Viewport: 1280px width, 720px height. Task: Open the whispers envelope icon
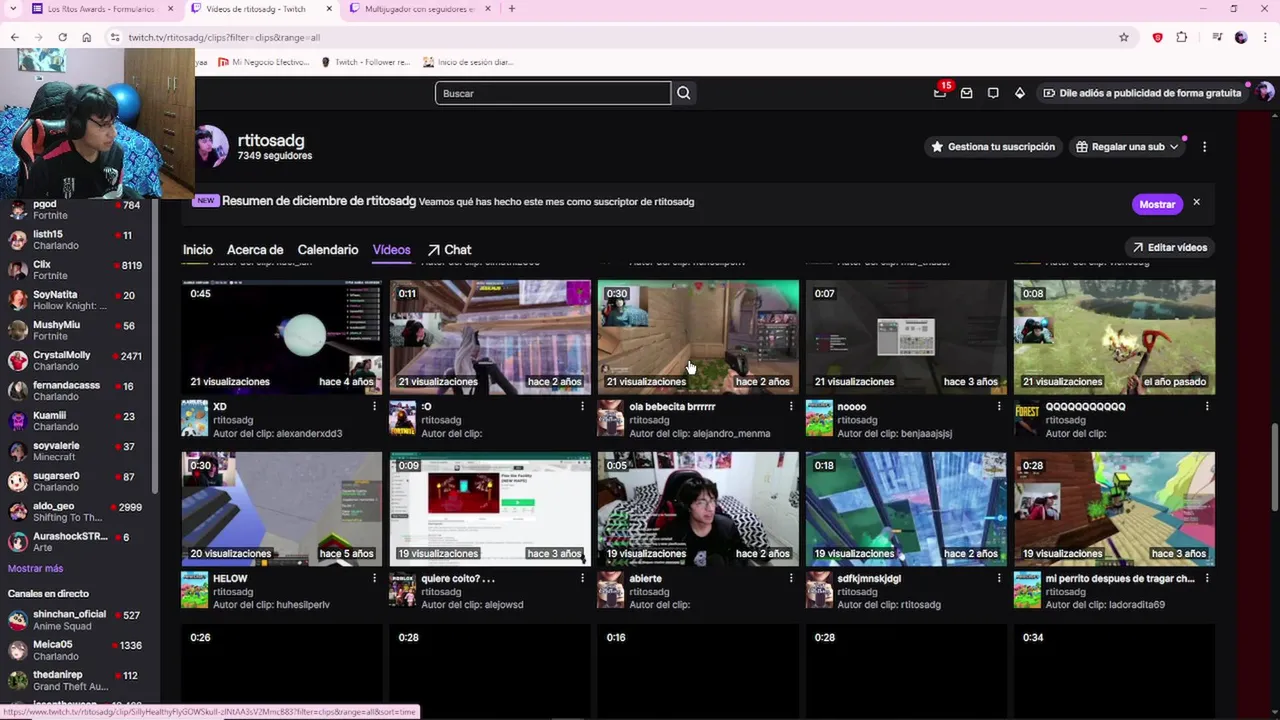[x=966, y=93]
